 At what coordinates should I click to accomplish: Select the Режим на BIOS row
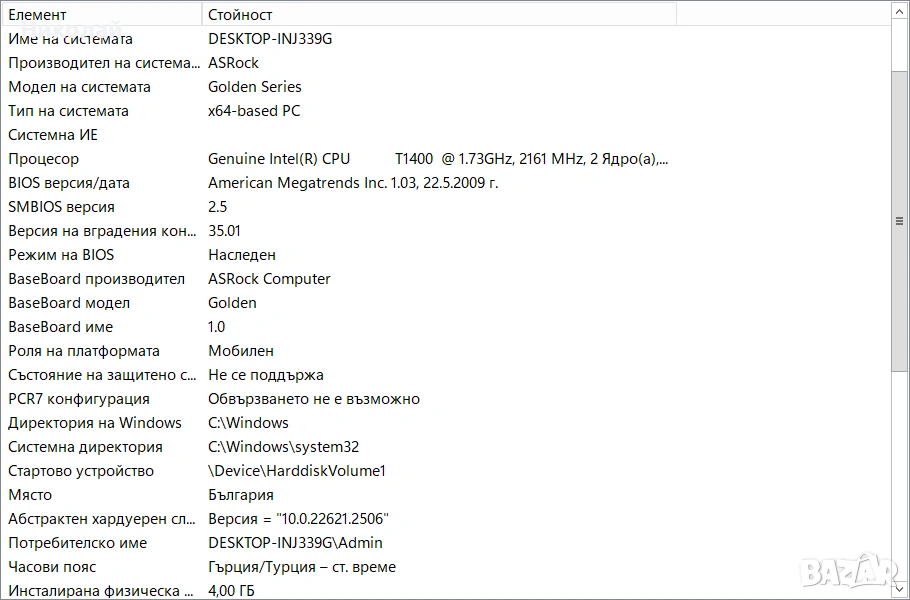(61, 255)
